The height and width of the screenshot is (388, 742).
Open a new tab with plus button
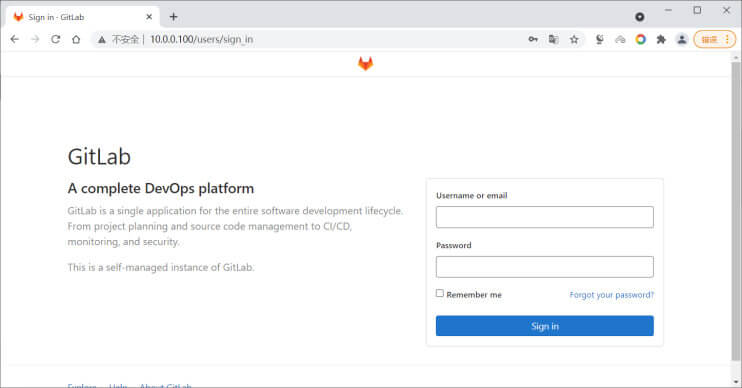pyautogui.click(x=173, y=17)
